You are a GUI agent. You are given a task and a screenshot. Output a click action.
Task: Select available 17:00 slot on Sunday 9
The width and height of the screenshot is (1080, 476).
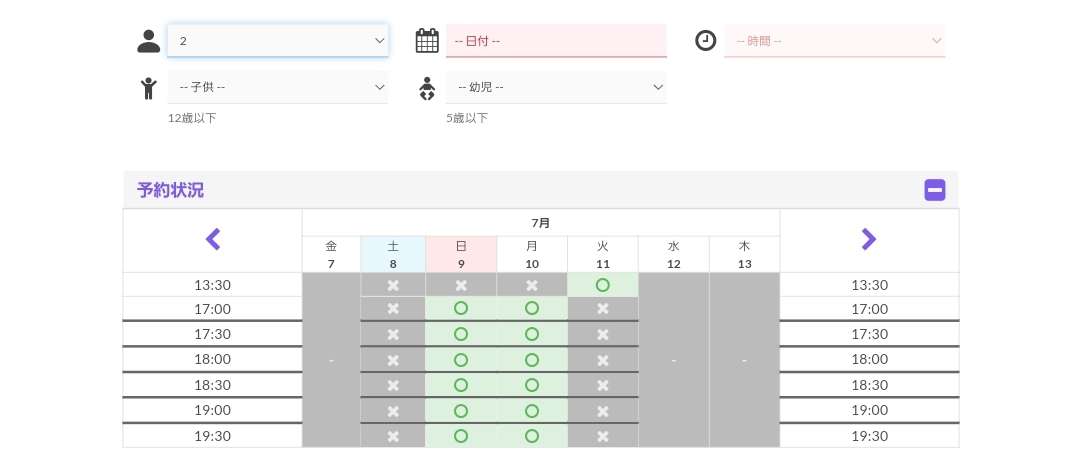(461, 309)
